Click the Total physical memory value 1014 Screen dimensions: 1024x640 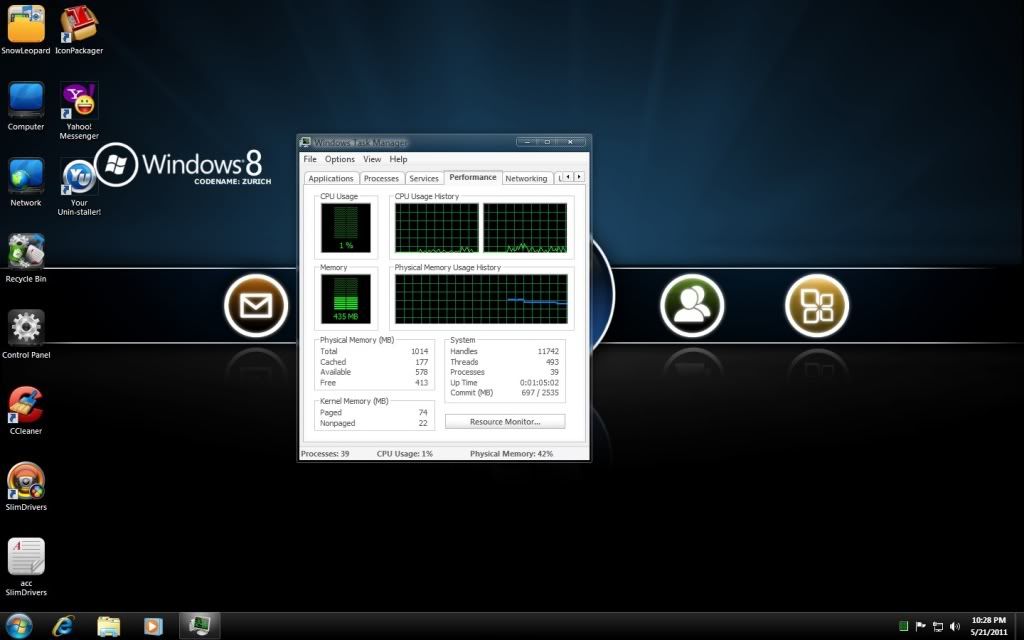pos(419,351)
